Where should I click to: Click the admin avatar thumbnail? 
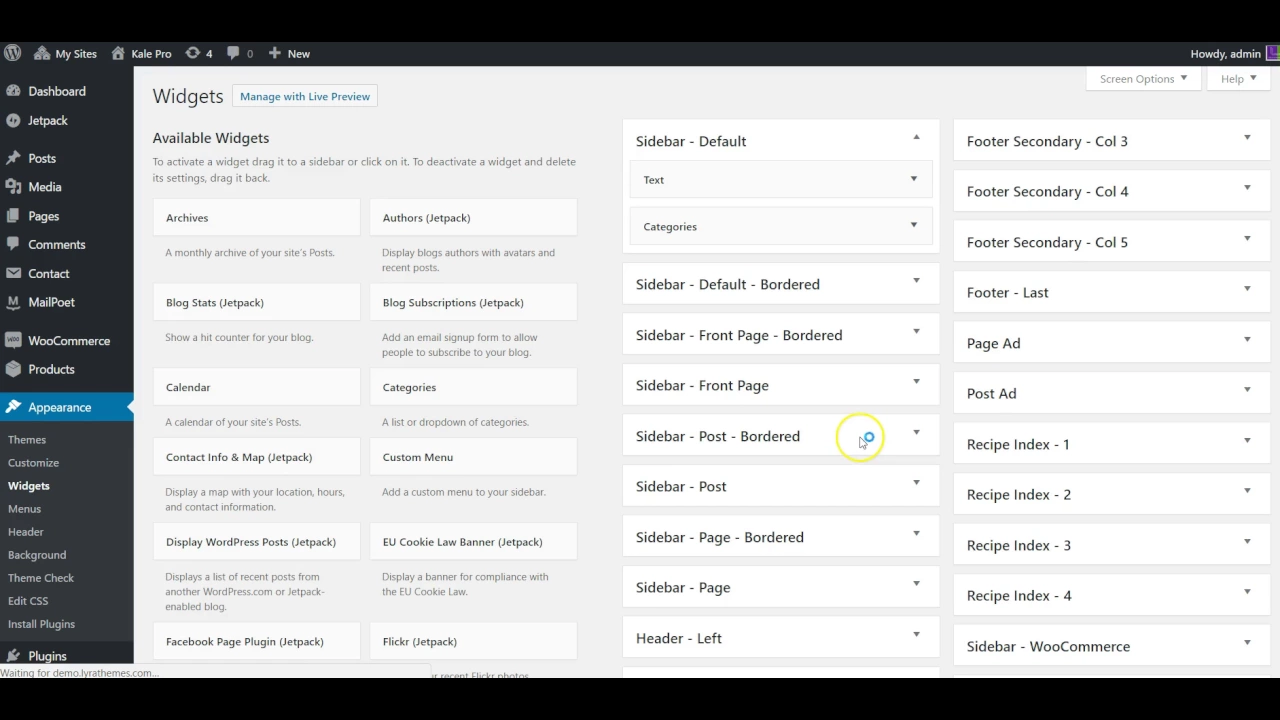1272,54
